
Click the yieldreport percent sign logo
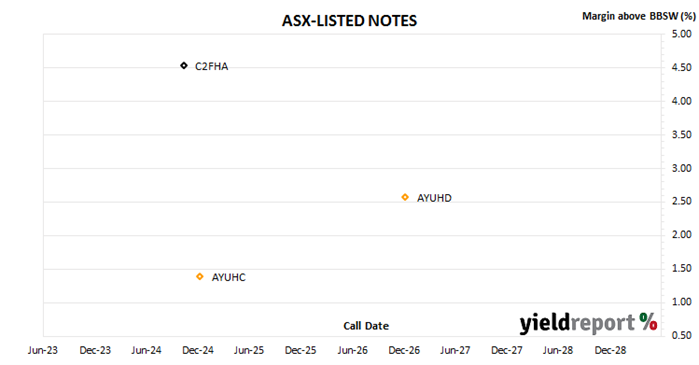tap(648, 321)
